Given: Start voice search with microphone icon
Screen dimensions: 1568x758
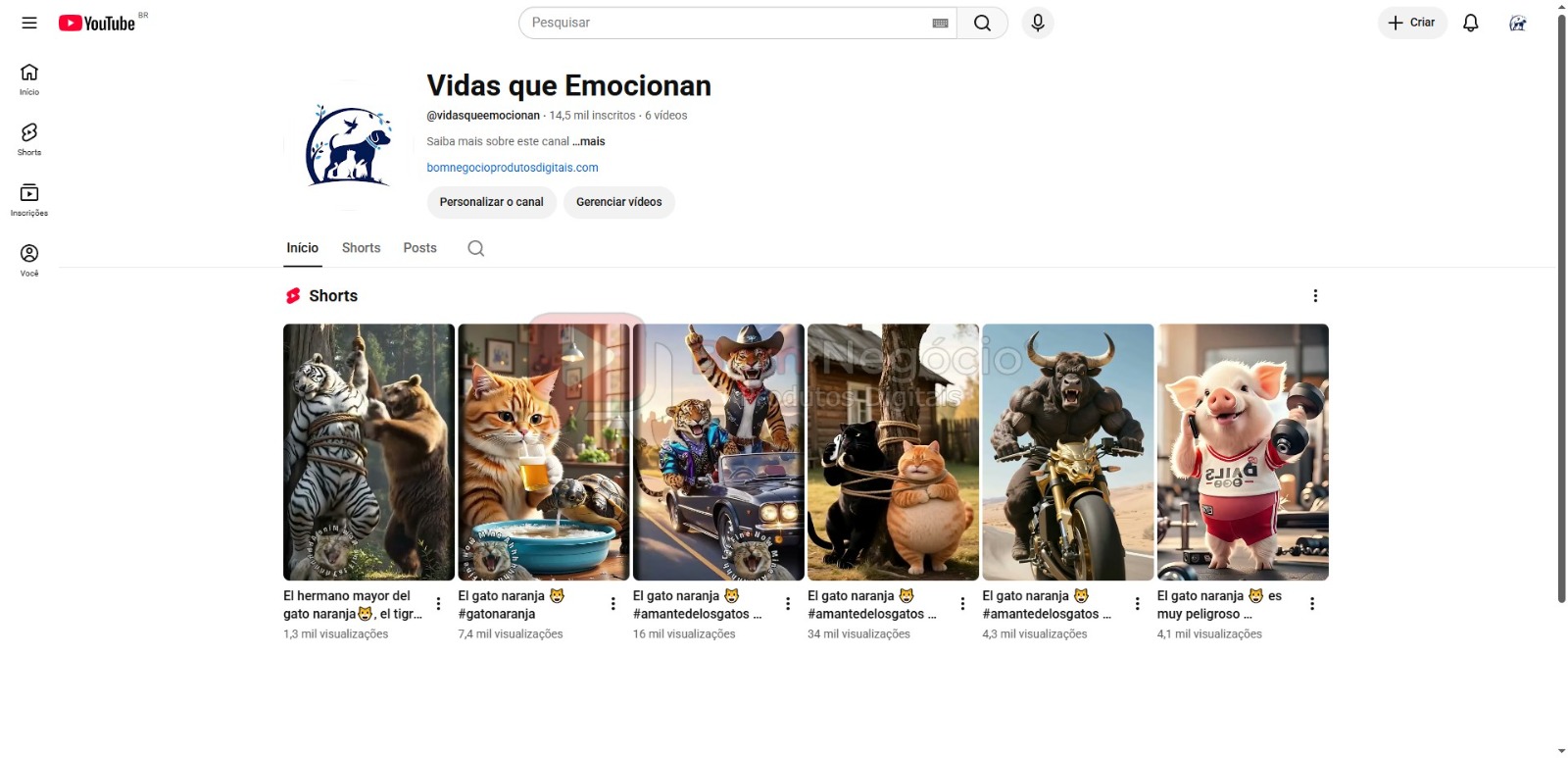Looking at the screenshot, I should [1038, 23].
